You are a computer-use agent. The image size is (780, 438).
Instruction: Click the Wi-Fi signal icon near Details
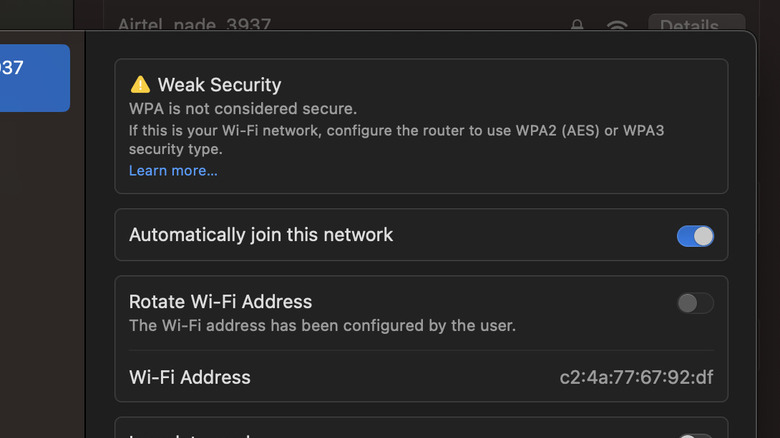pyautogui.click(x=617, y=25)
